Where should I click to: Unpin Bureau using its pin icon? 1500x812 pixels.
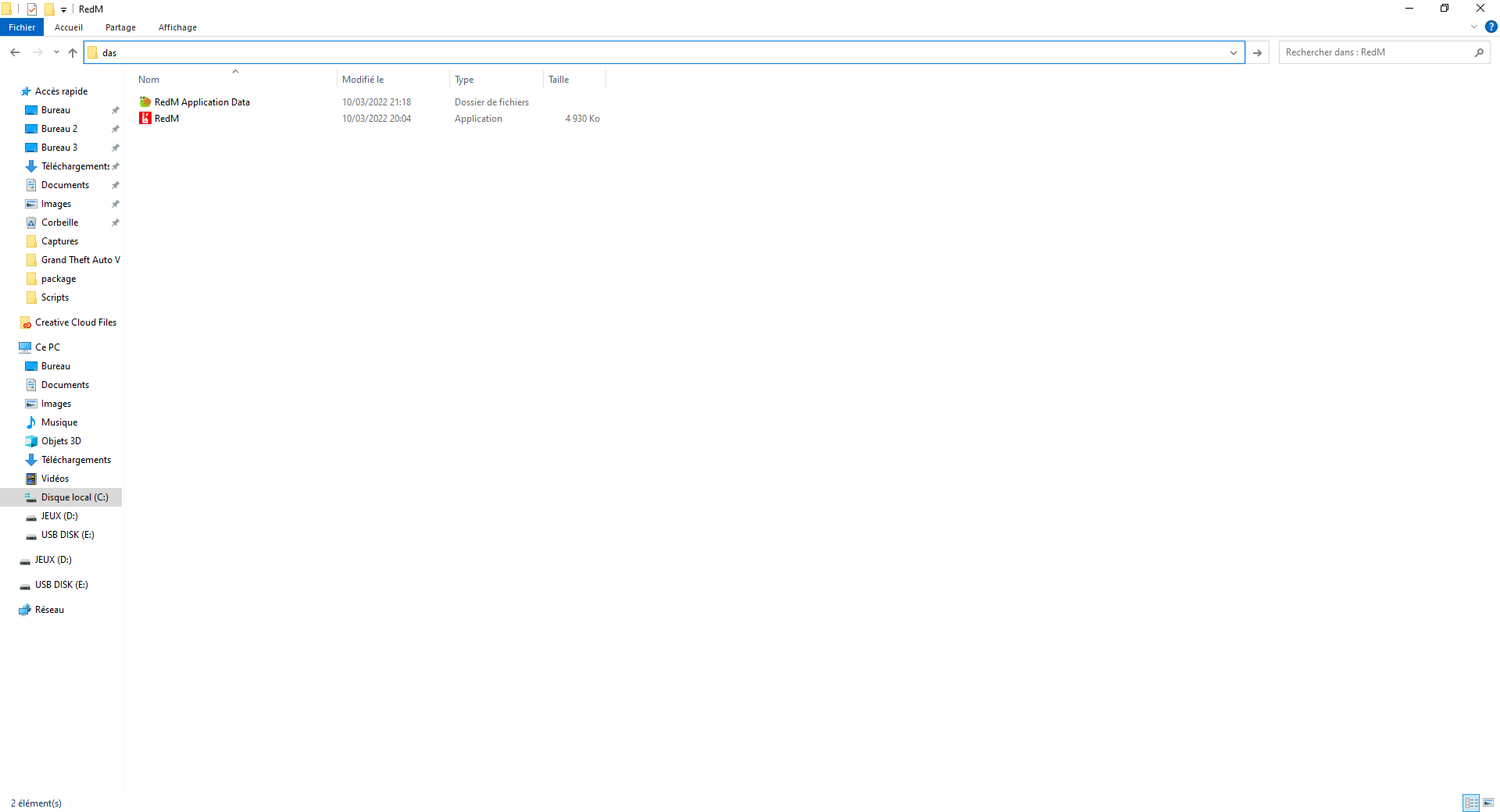pos(116,110)
